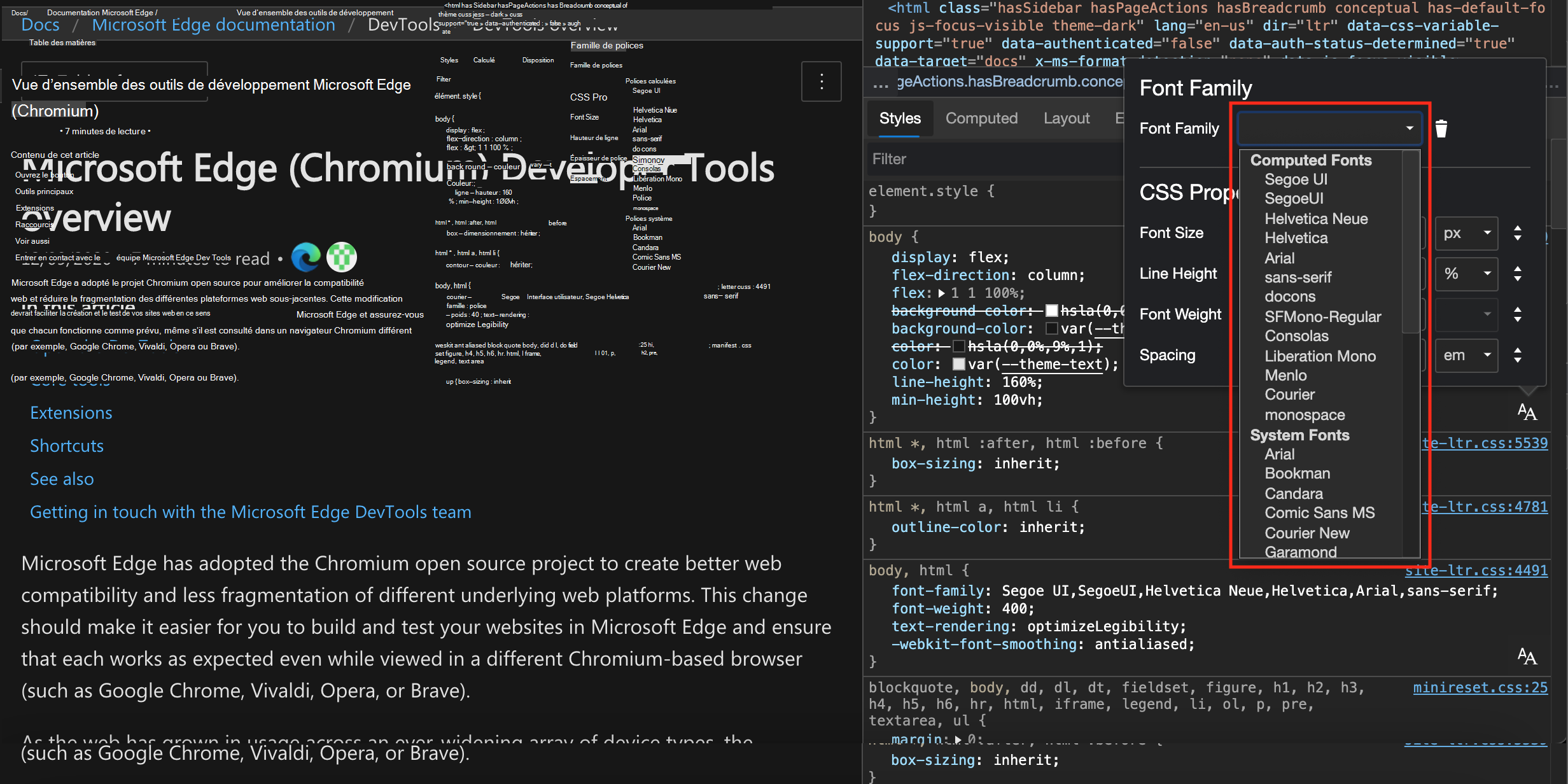Click the breadcrumb ellipsis in DevTools

(881, 84)
